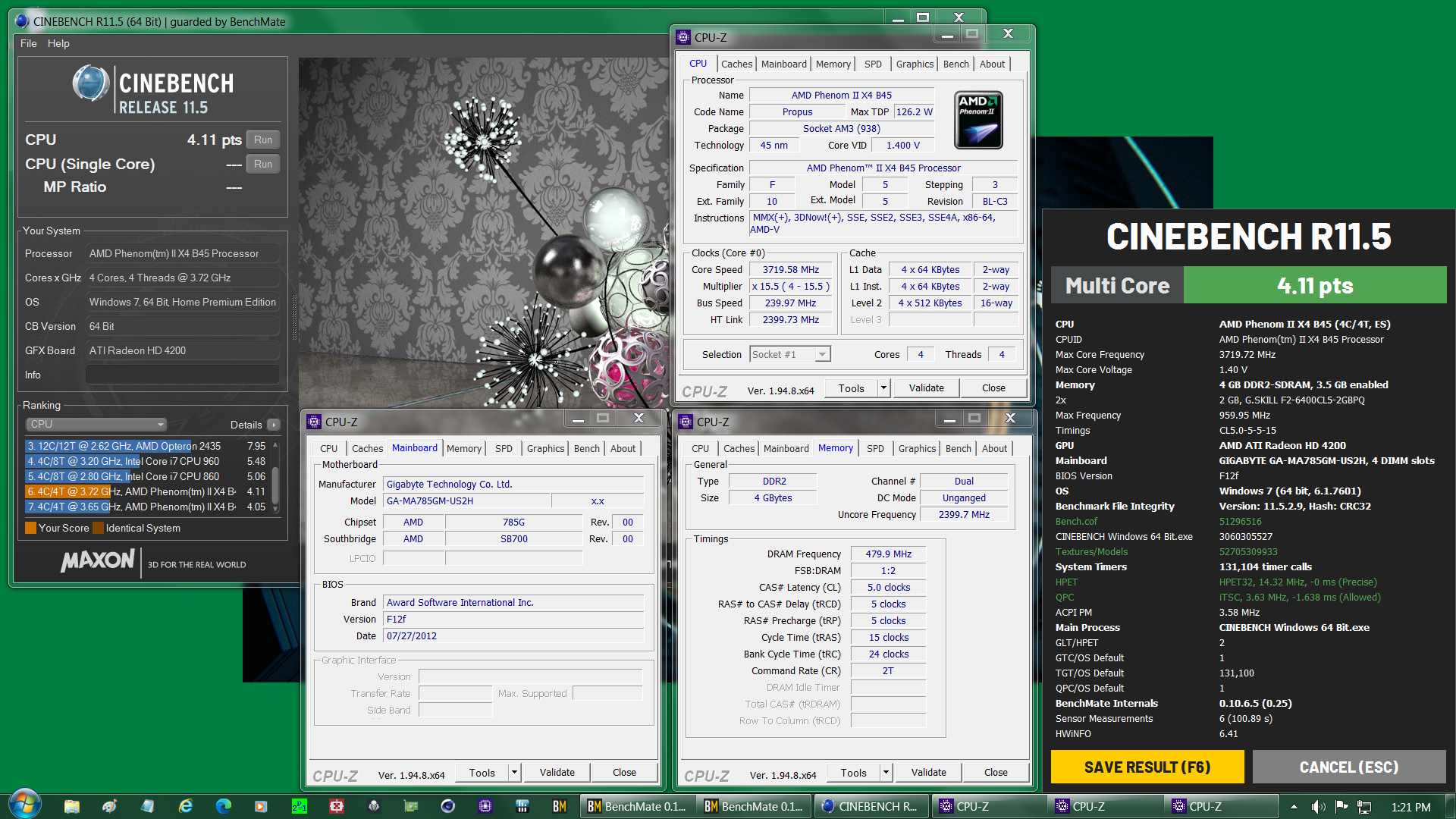Launch Microsoft Edge from the taskbar
1456x819 pixels.
tap(224, 806)
